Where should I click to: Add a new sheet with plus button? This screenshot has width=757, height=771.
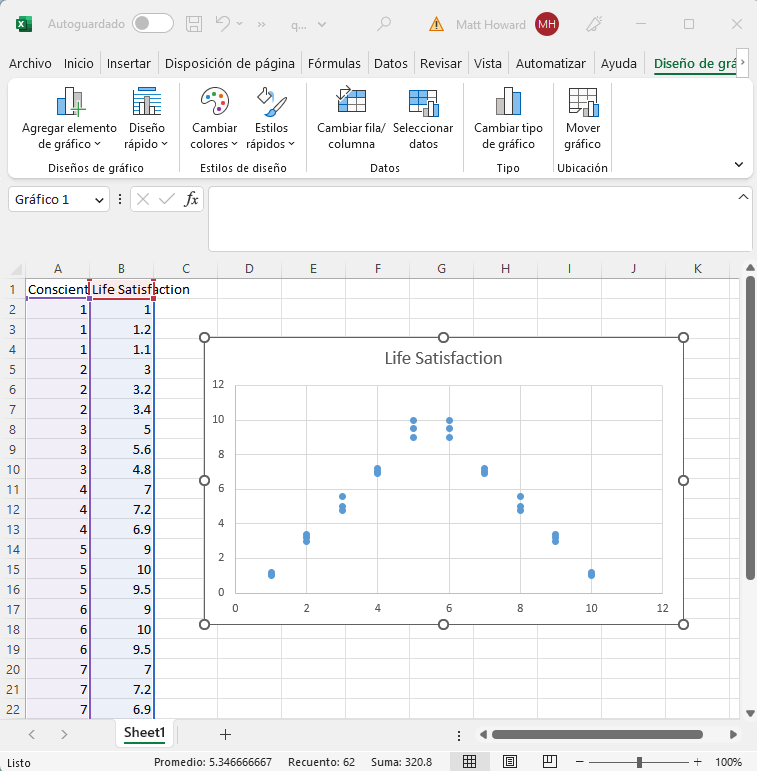pos(225,734)
